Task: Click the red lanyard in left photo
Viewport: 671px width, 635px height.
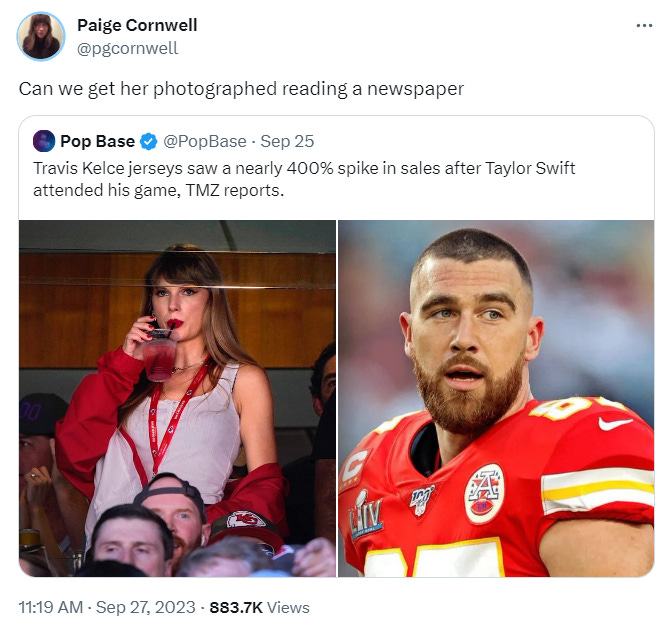Action: point(172,417)
